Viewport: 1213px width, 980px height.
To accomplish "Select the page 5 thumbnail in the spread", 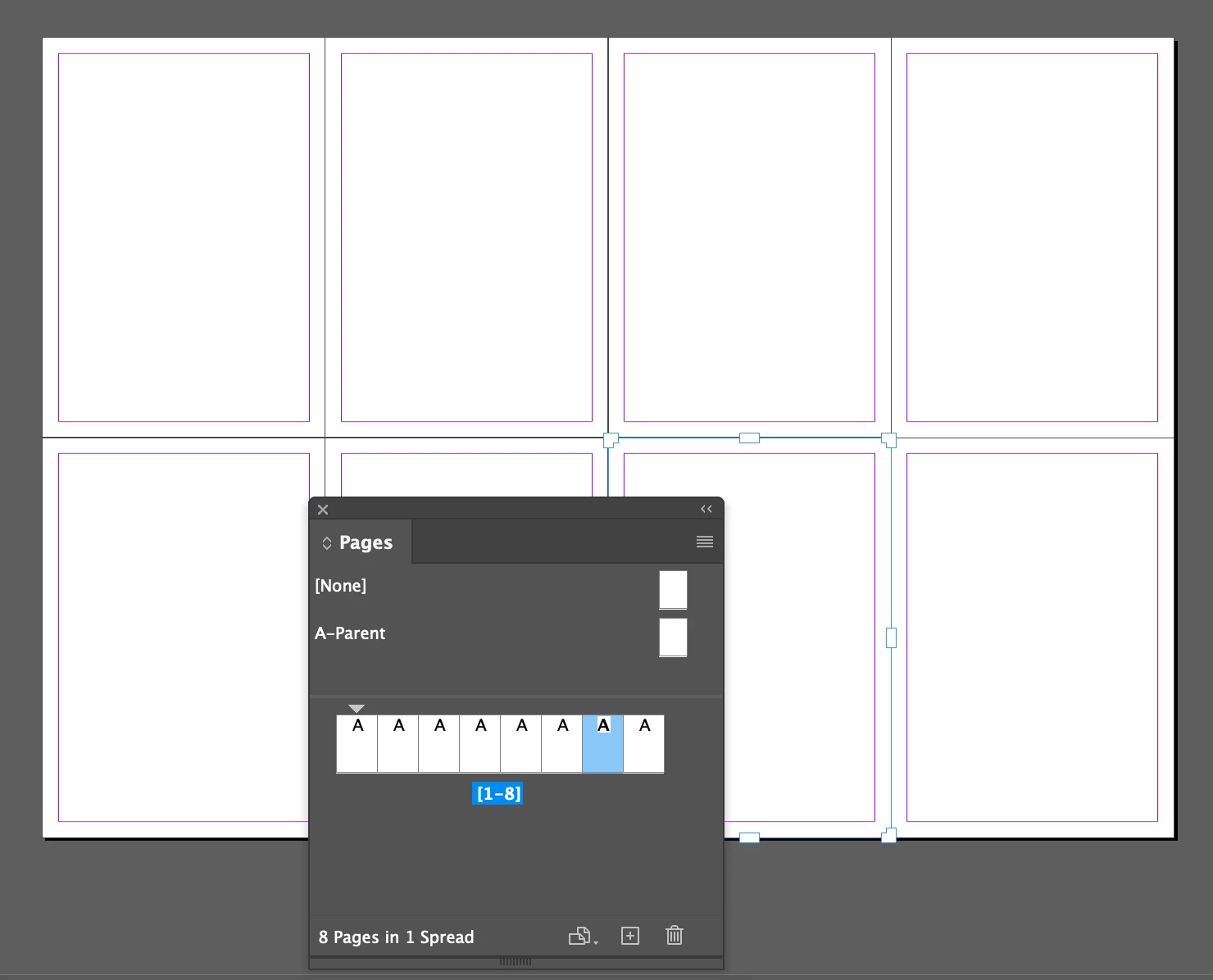I will (x=521, y=744).
